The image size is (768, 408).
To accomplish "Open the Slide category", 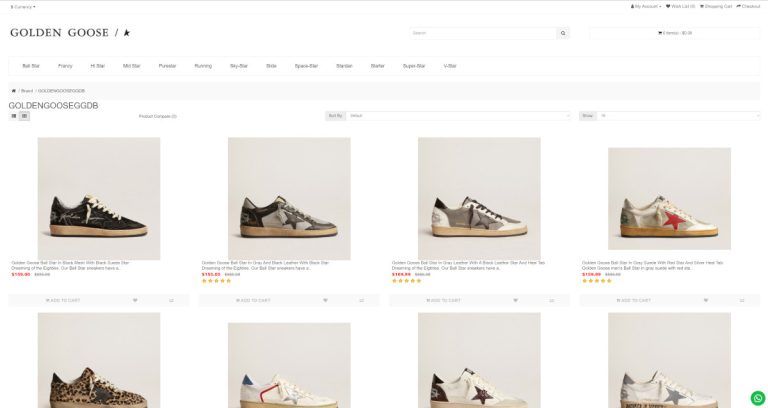I will (271, 66).
